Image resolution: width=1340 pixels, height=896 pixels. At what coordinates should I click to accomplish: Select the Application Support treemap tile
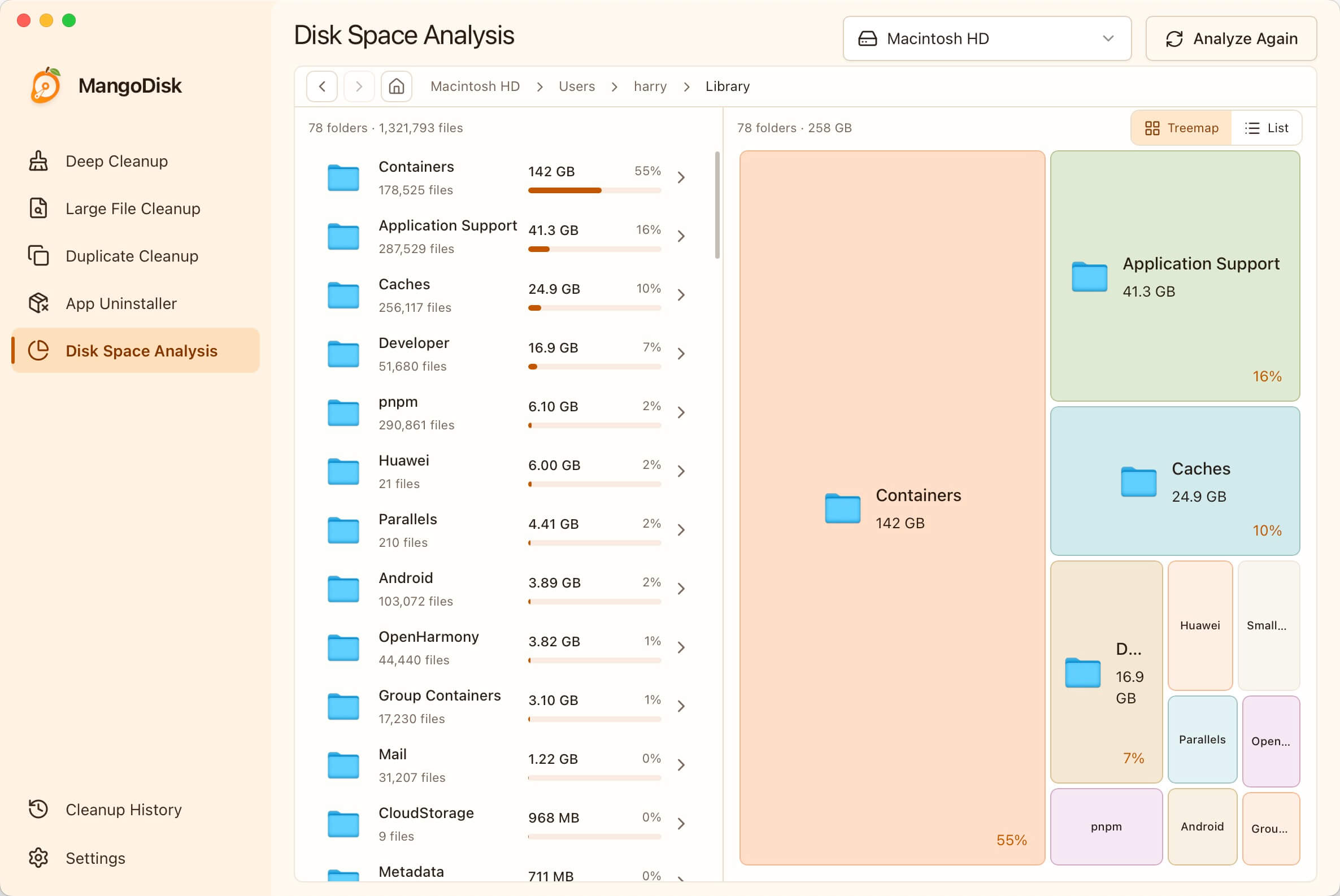[x=1175, y=276]
